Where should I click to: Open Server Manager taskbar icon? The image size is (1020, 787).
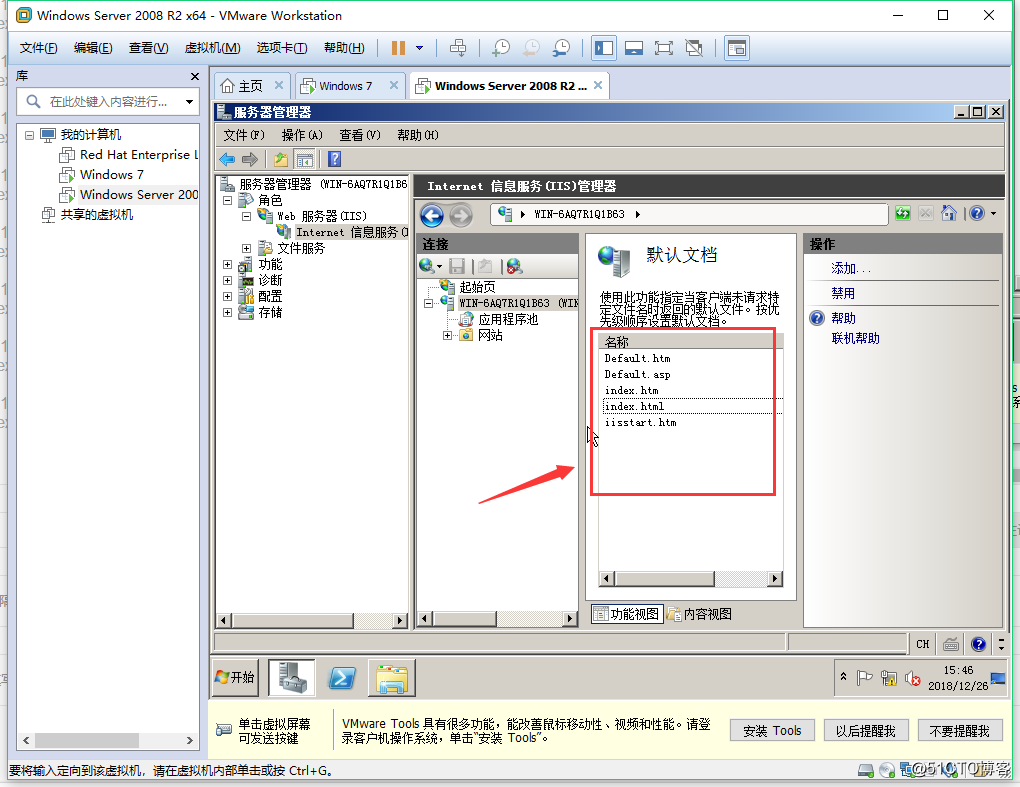click(292, 678)
